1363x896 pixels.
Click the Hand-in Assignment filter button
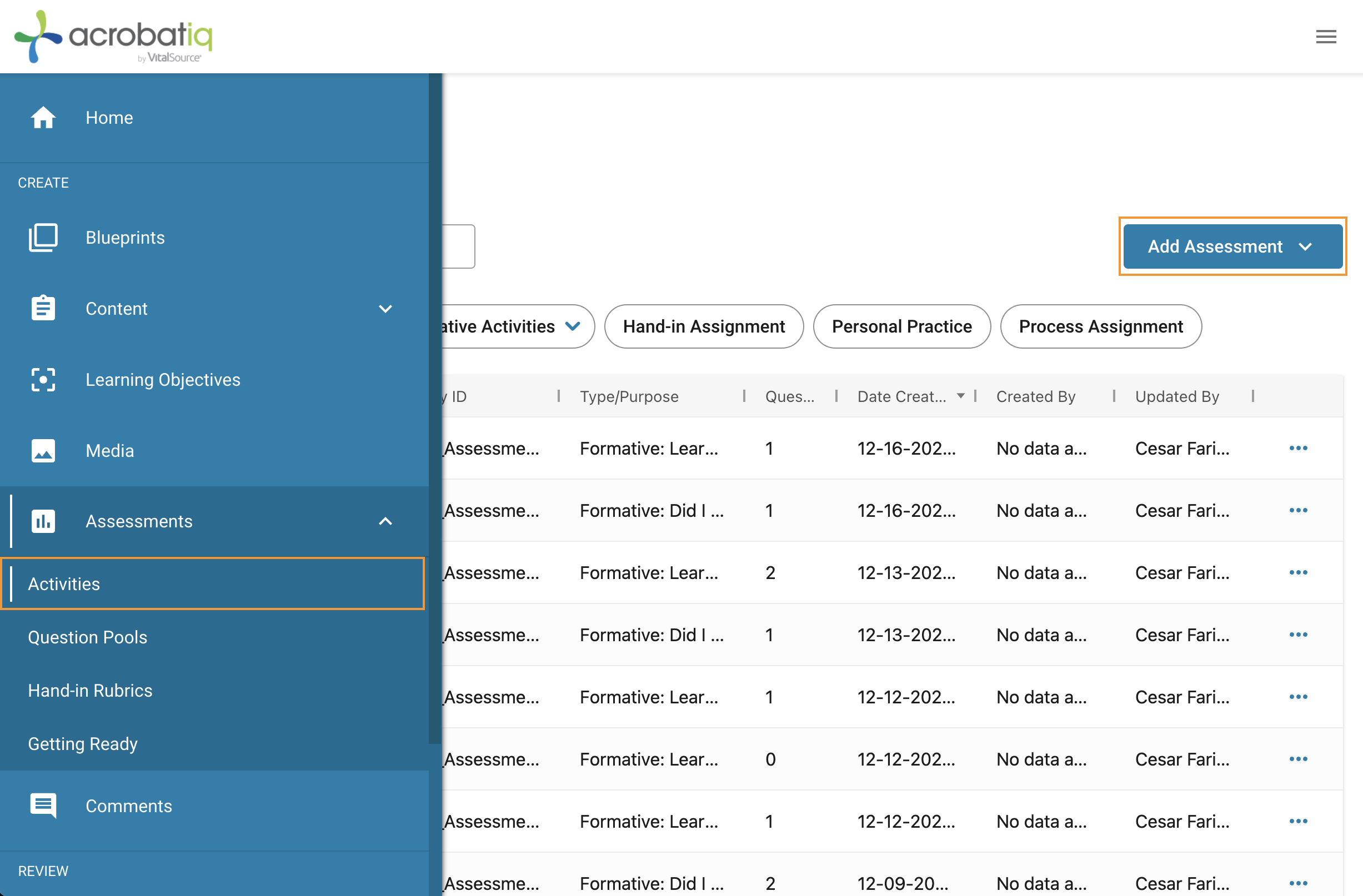(702, 326)
